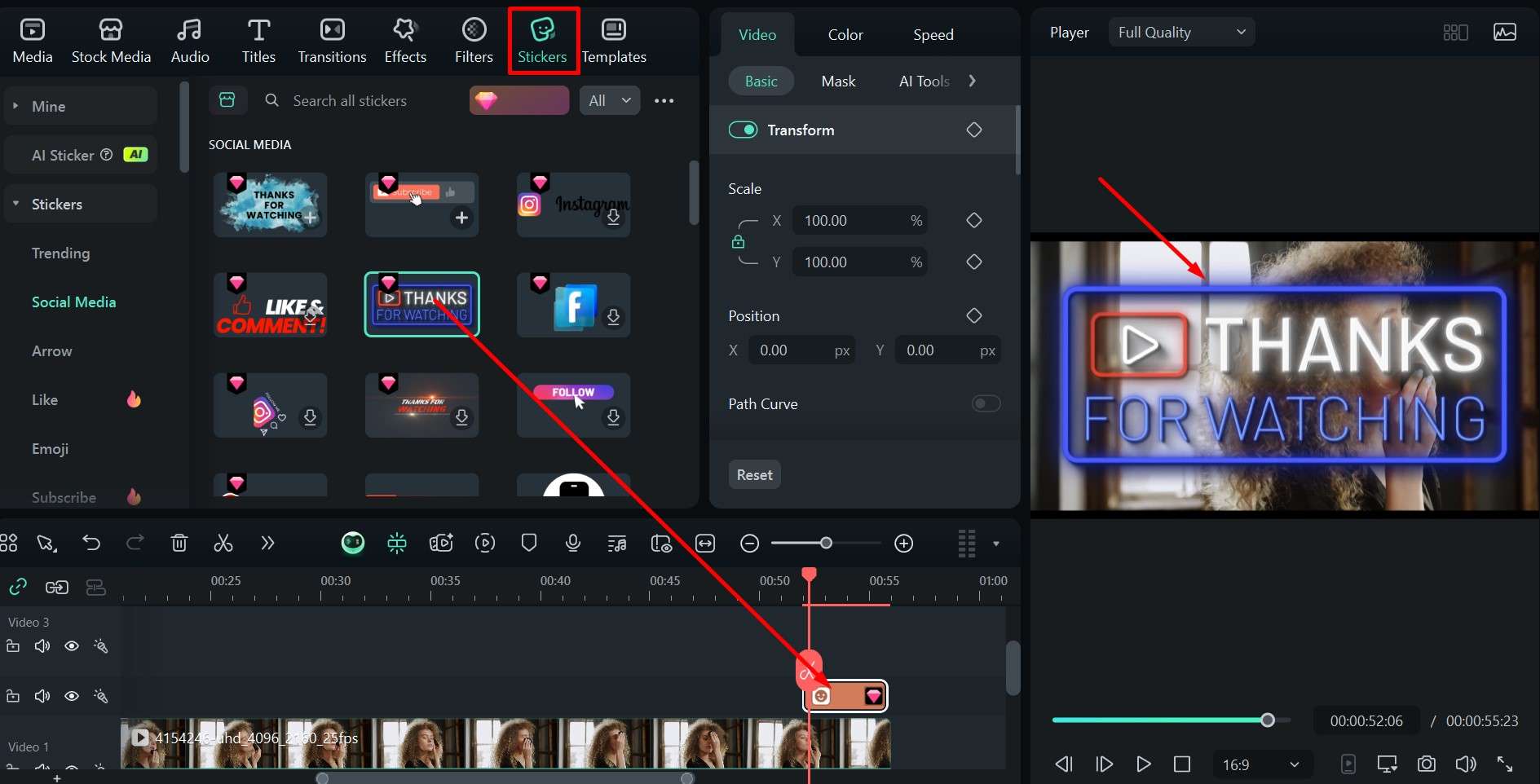Select the Emoji sticker category

50,449
